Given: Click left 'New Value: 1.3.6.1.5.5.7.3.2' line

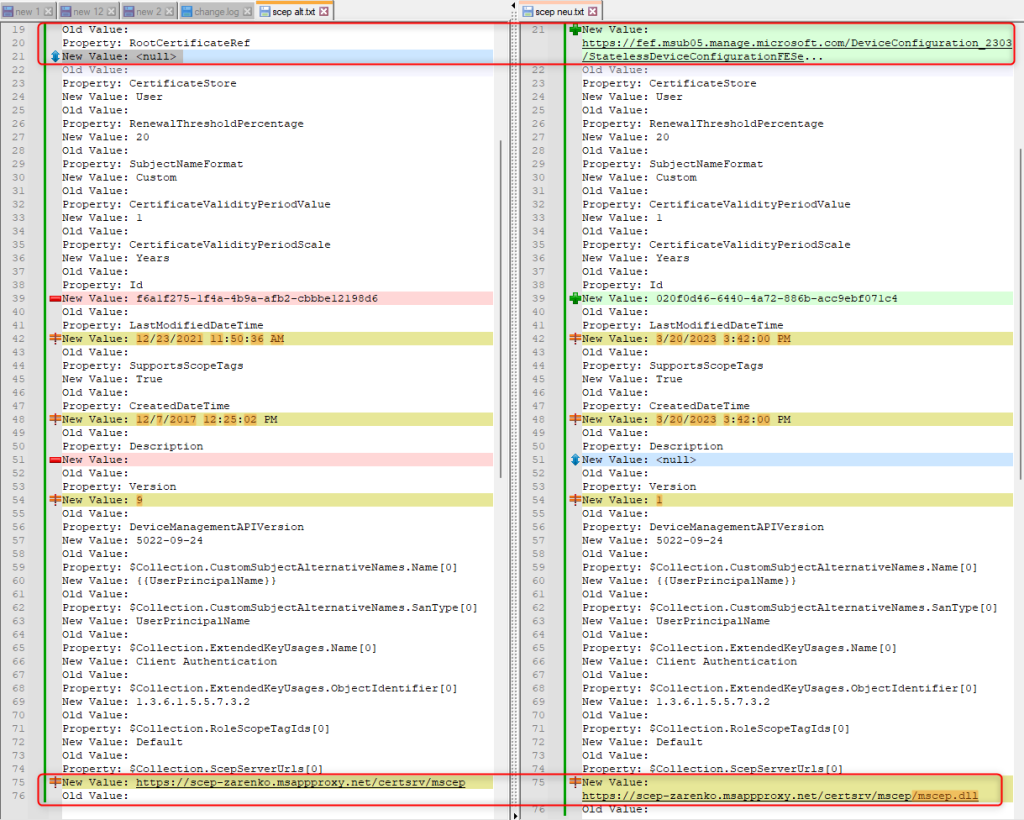Looking at the screenshot, I should pos(156,702).
